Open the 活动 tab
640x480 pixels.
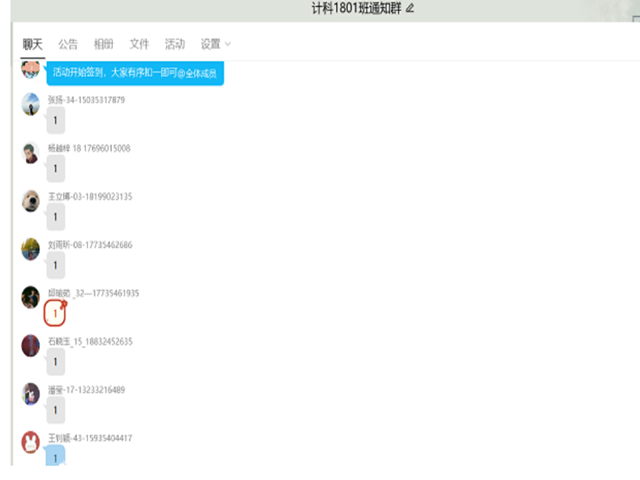pyautogui.click(x=175, y=44)
